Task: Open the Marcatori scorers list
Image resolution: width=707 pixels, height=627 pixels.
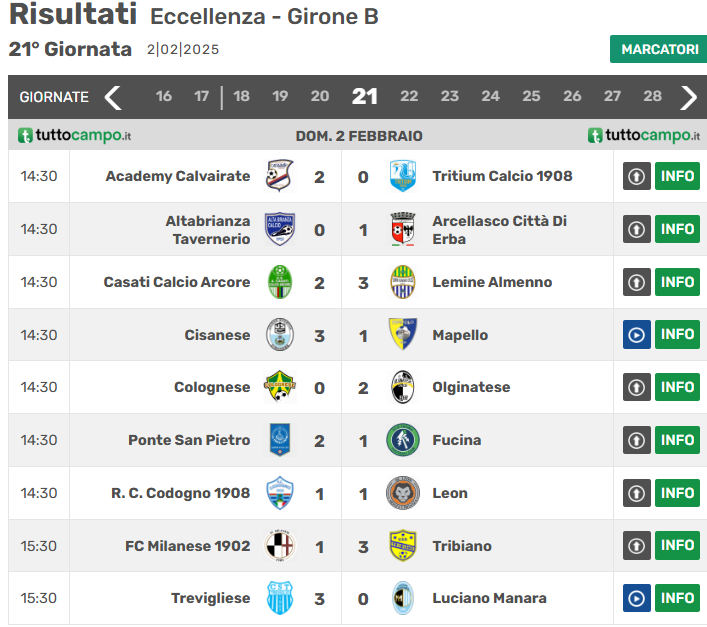Action: pos(658,49)
